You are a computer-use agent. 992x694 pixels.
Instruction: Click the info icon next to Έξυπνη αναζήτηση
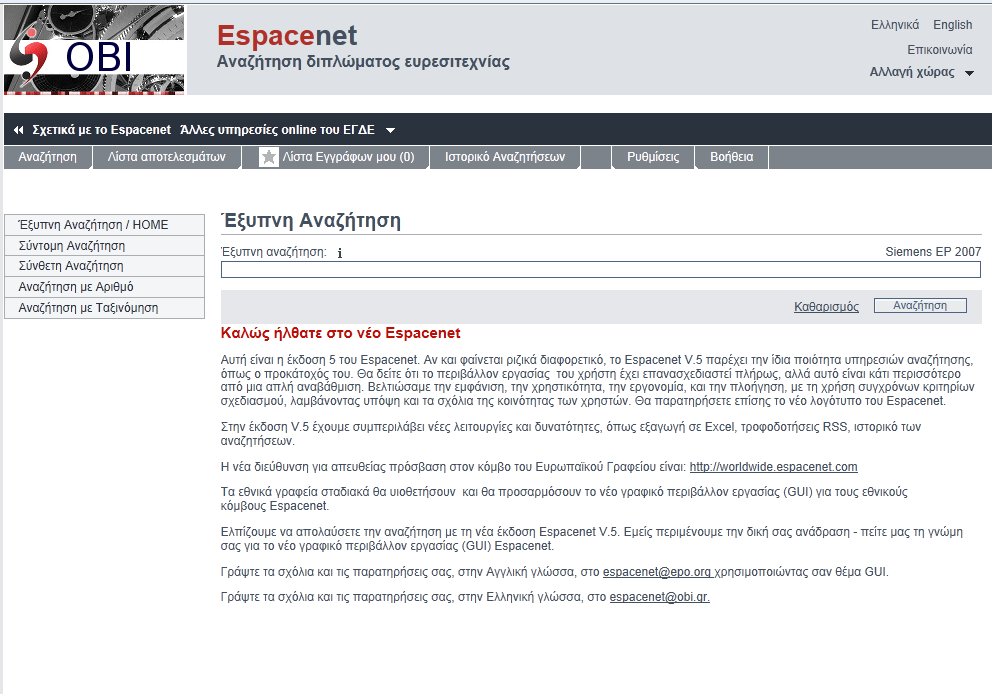[340, 253]
